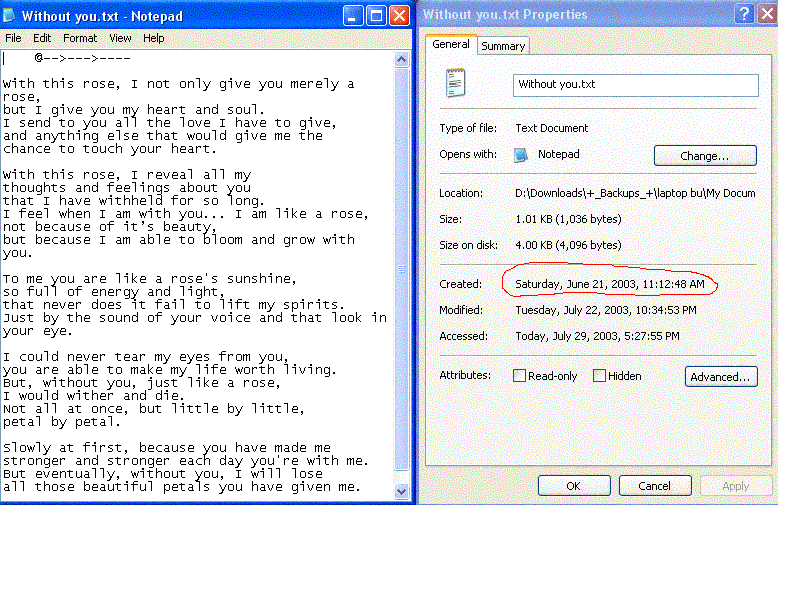Image resolution: width=800 pixels, height=600 pixels.
Task: Open the File menu in Notepad
Action: 13,38
